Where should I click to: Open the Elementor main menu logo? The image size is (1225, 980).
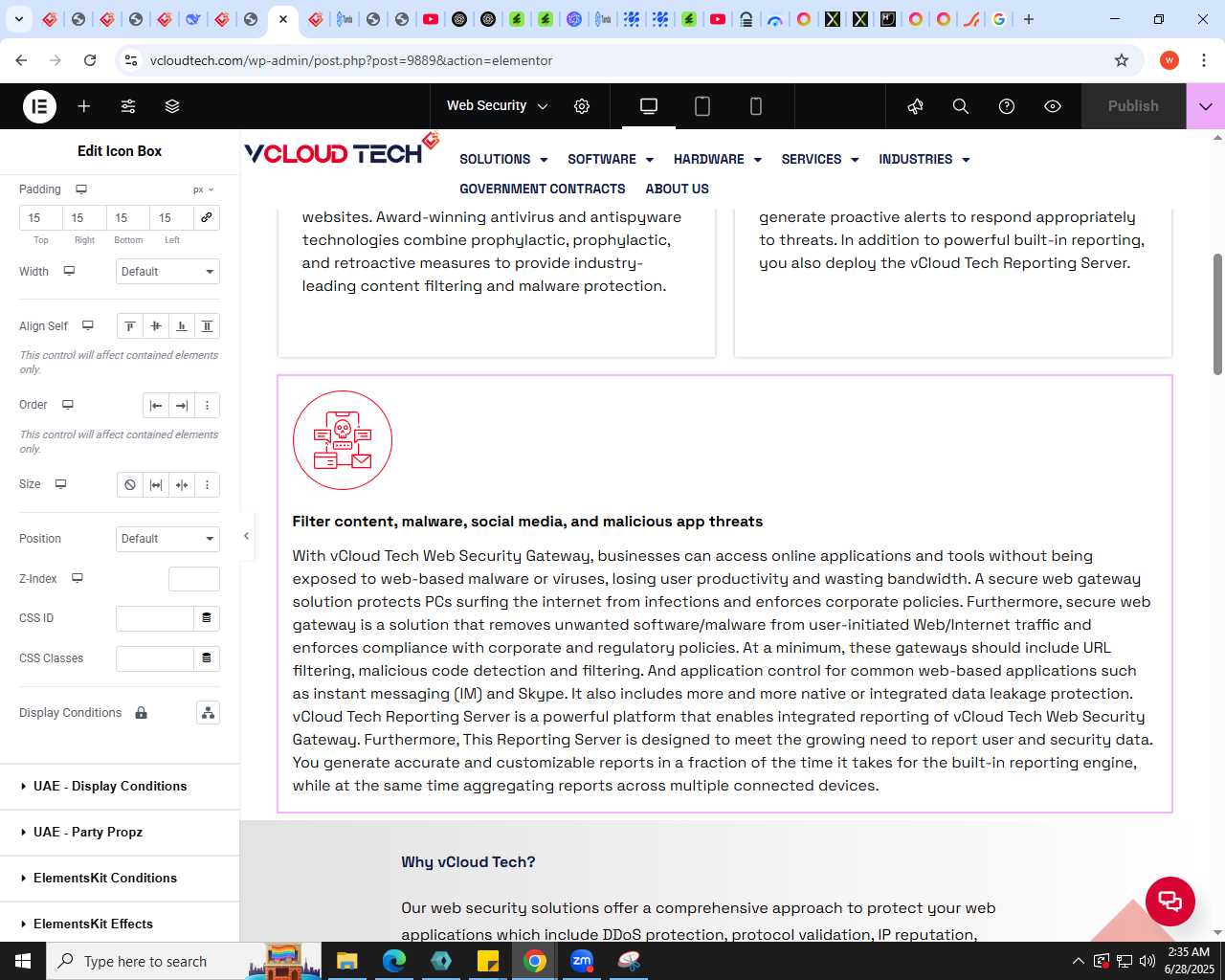click(39, 106)
